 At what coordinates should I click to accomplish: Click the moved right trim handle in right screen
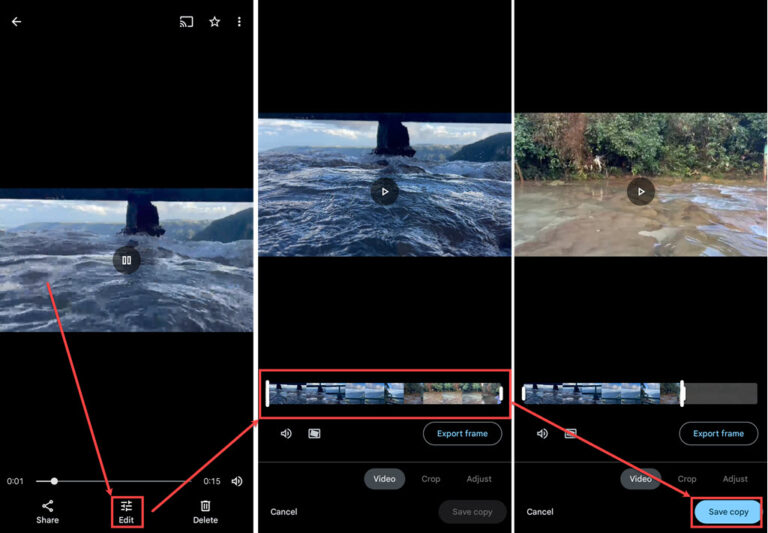(682, 393)
